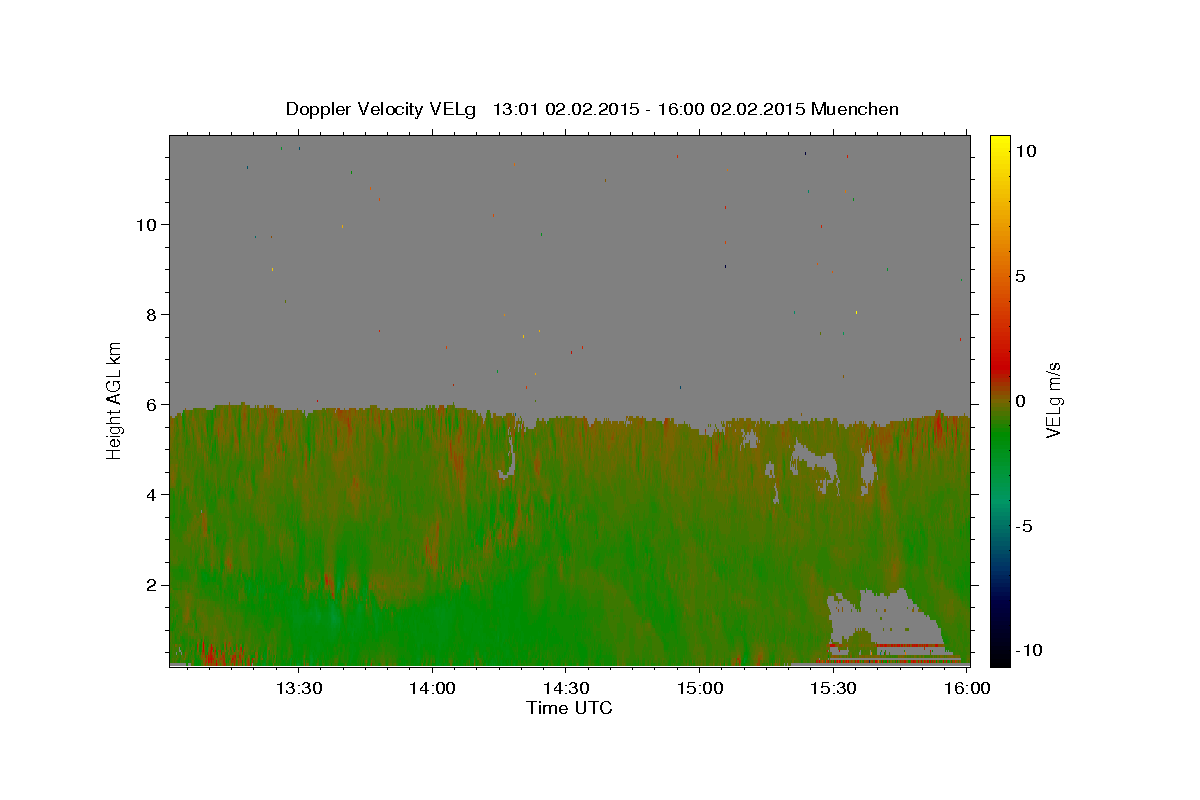Click height axis label '2'
Image resolution: width=1200 pixels, height=800 pixels.
pyautogui.click(x=150, y=585)
